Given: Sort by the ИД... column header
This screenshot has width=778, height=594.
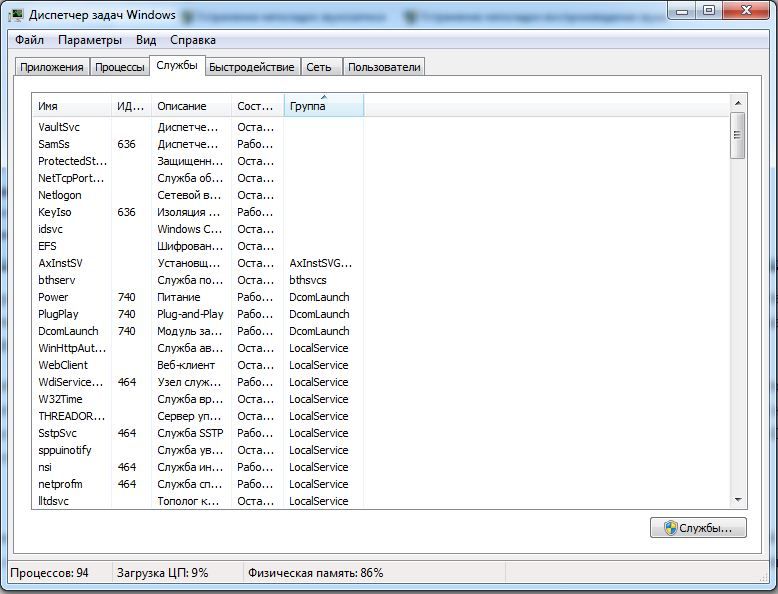Looking at the screenshot, I should (x=131, y=106).
